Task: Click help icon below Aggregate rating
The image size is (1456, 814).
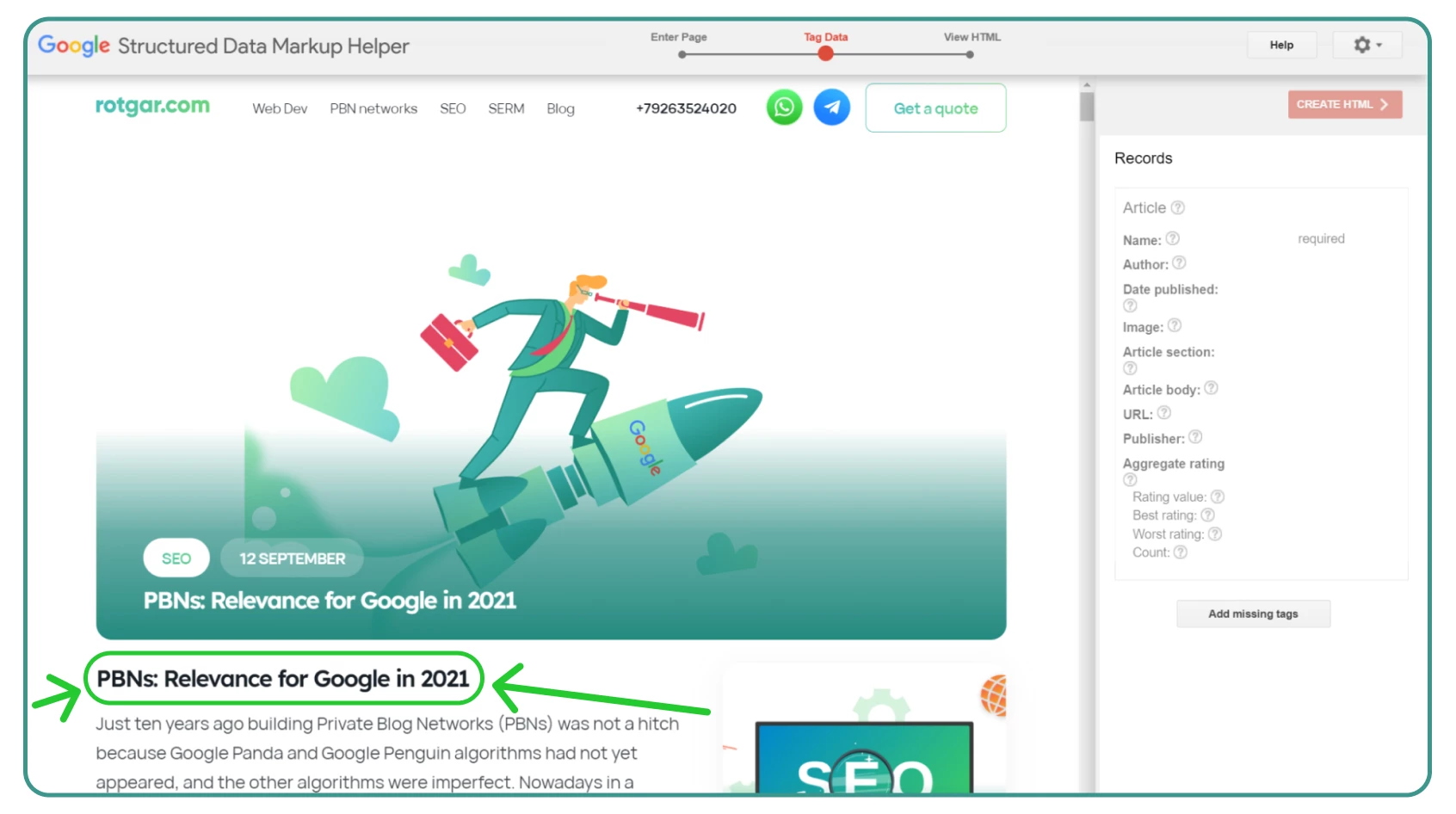Action: tap(1130, 480)
